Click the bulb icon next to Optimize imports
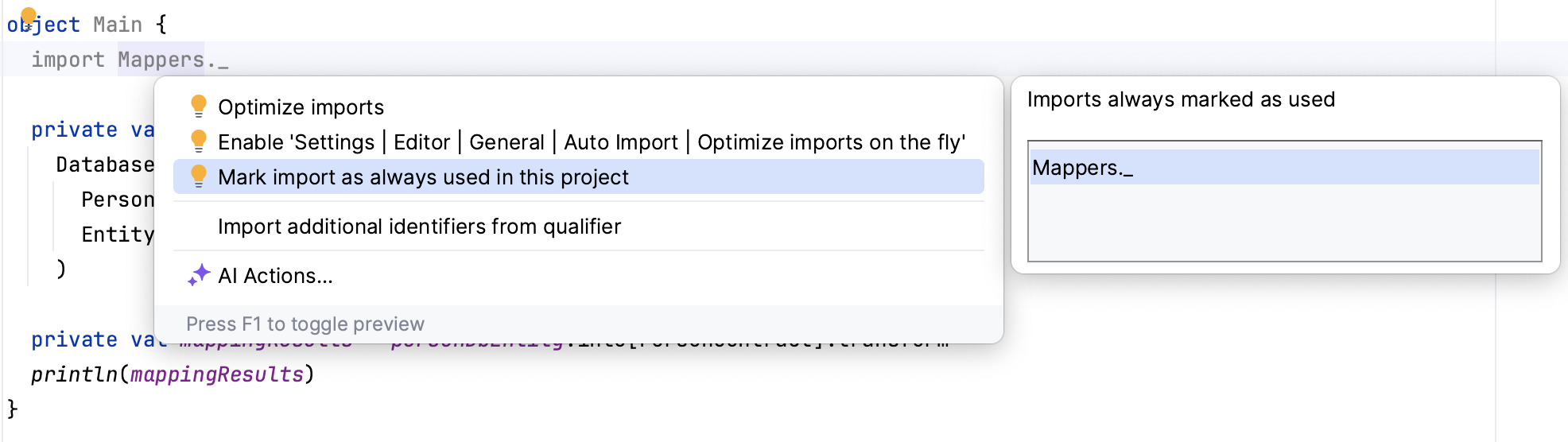 (x=199, y=106)
